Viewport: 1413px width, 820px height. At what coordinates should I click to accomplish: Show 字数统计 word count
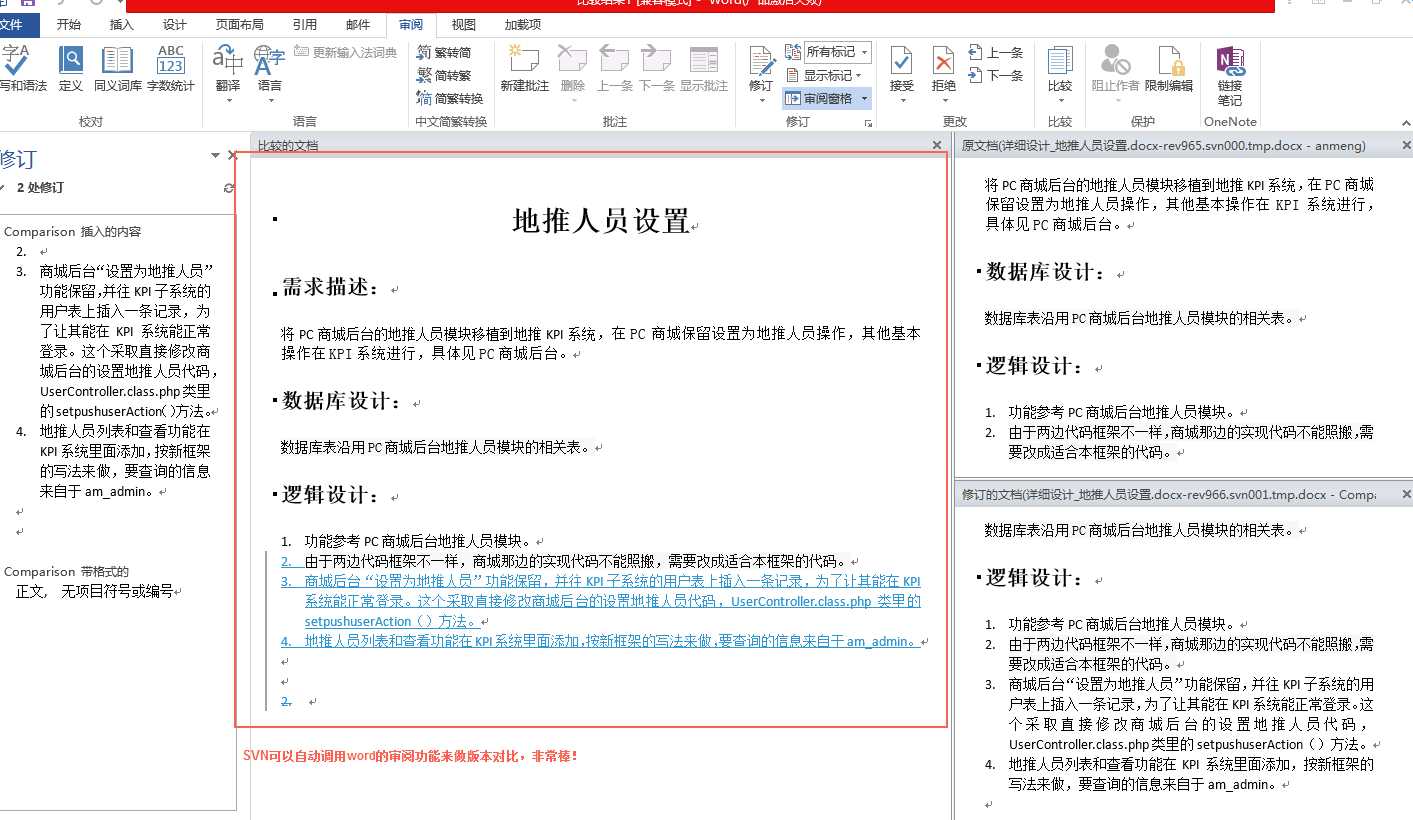click(171, 69)
